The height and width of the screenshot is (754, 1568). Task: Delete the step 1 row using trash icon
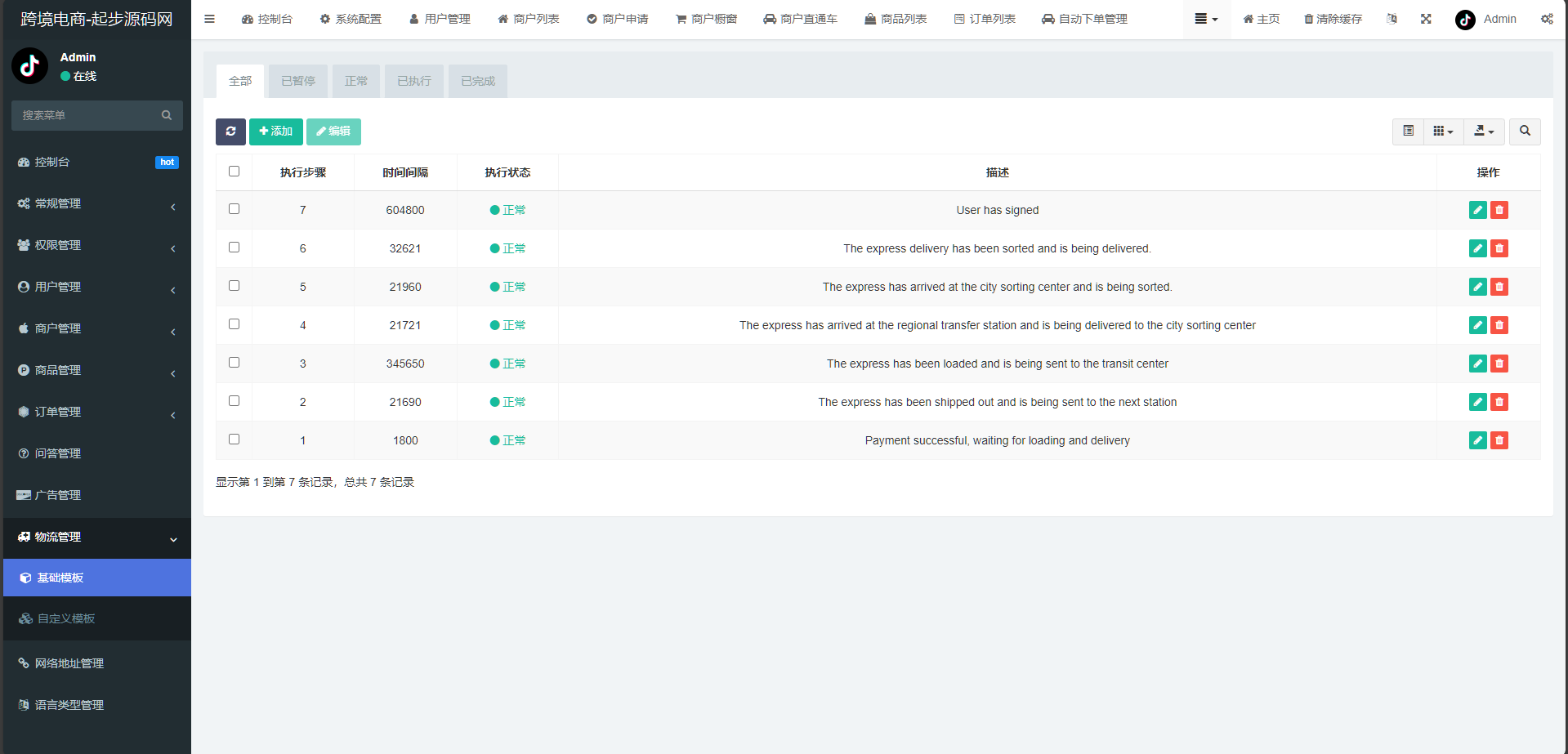coord(1499,440)
